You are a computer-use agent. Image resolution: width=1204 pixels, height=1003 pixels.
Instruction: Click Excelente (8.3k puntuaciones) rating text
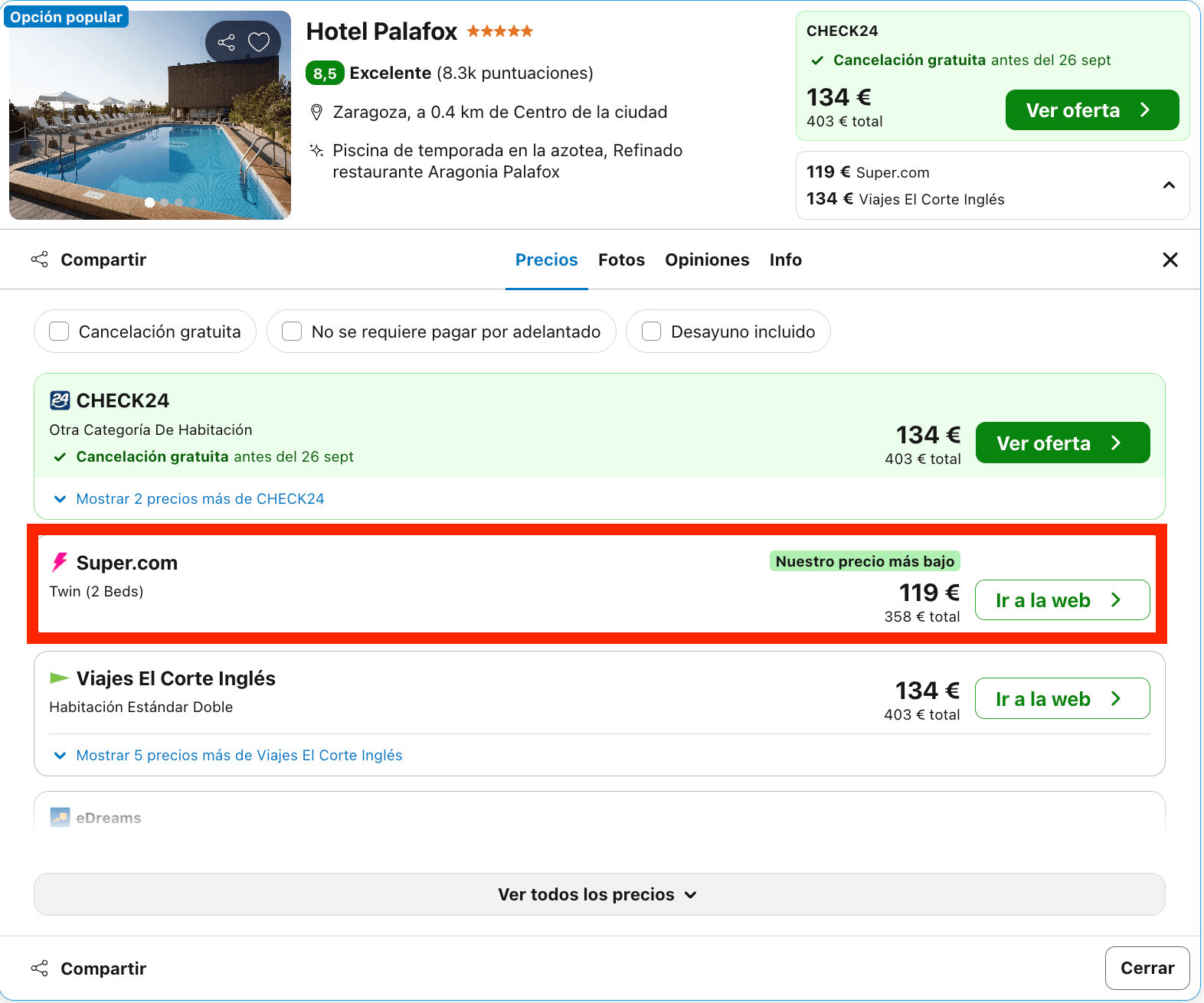pyautogui.click(x=472, y=74)
